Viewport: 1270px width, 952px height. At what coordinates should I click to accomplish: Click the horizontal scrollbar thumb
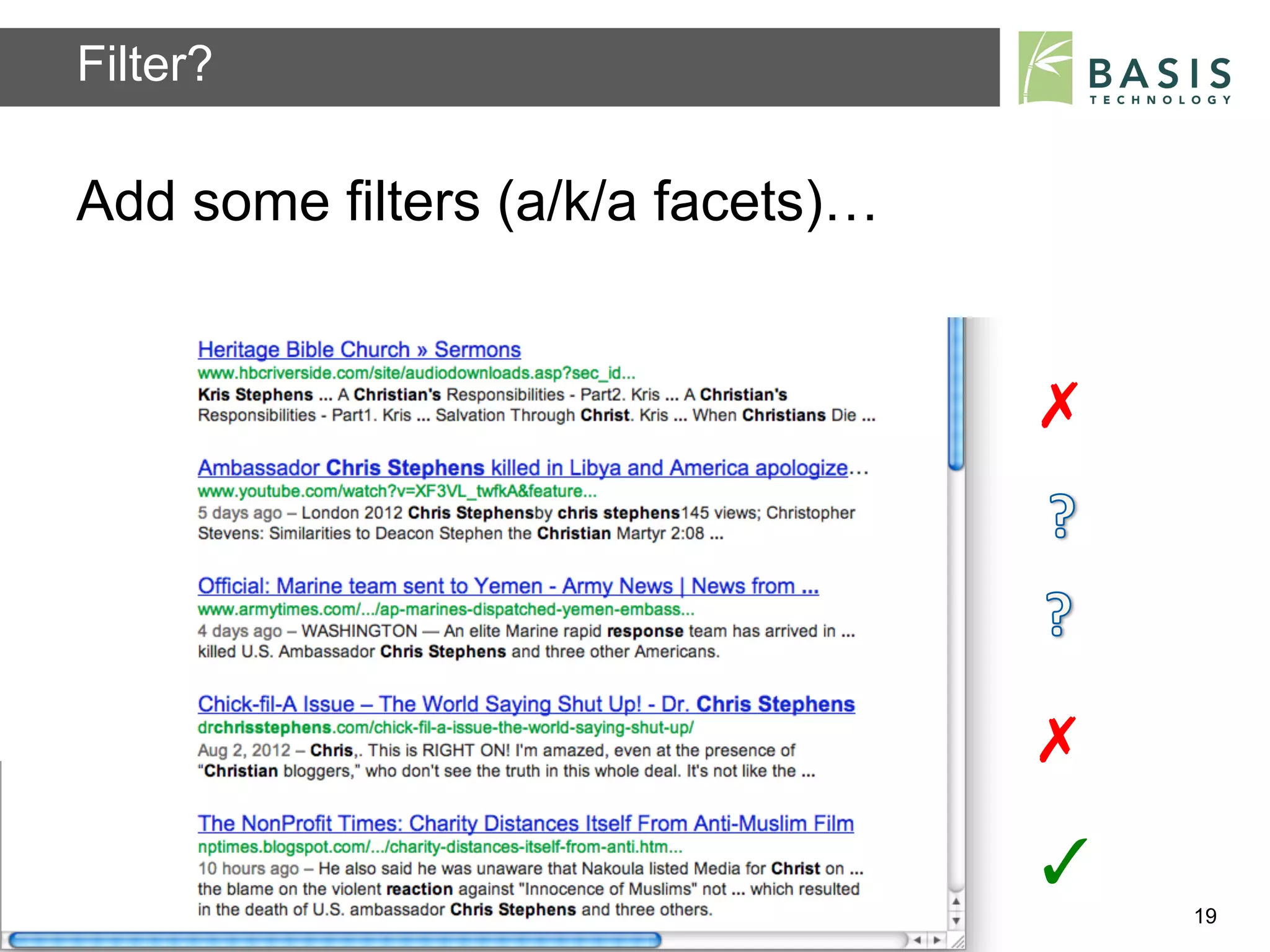(335, 940)
